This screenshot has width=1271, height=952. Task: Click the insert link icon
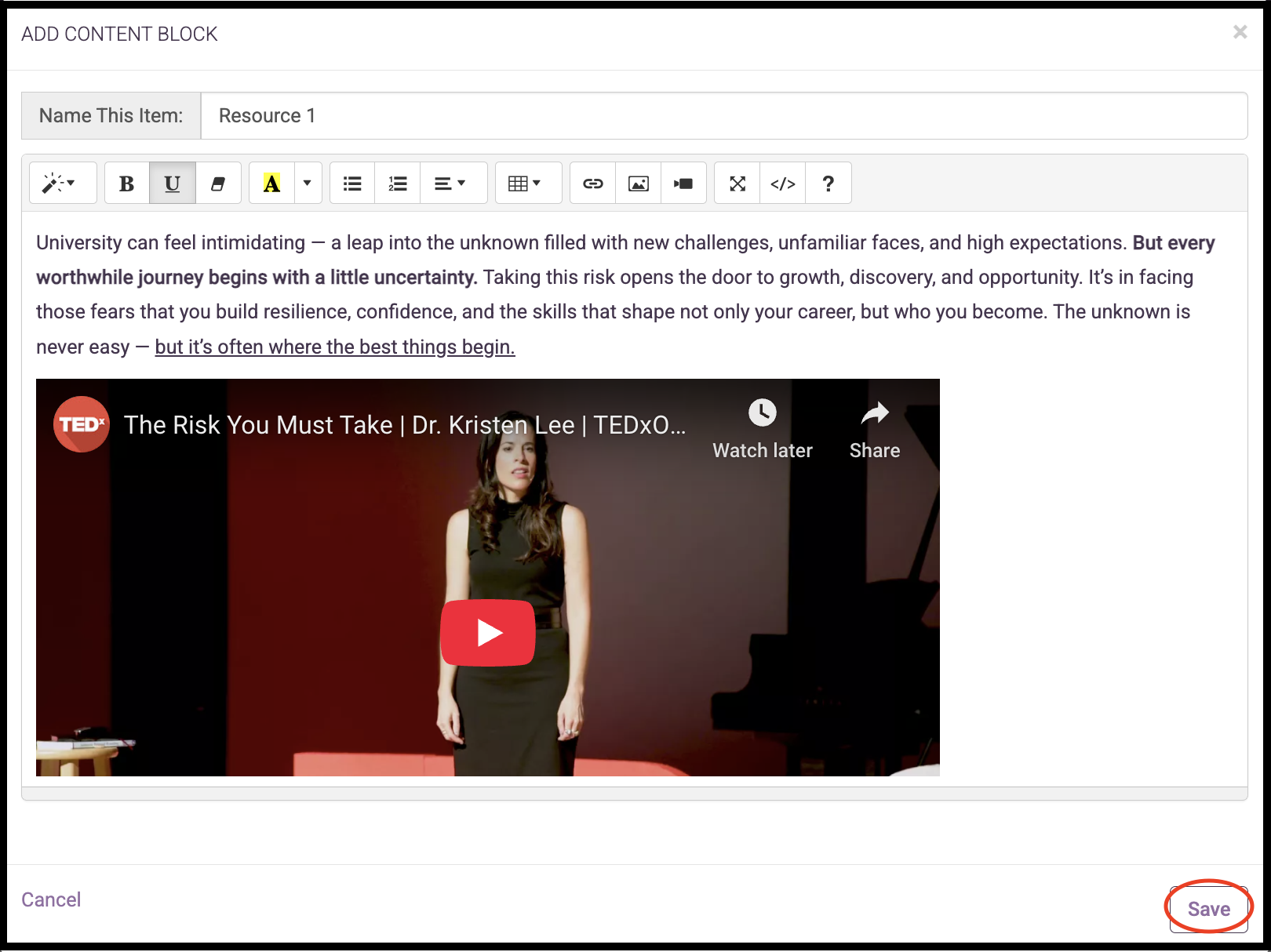click(x=593, y=183)
